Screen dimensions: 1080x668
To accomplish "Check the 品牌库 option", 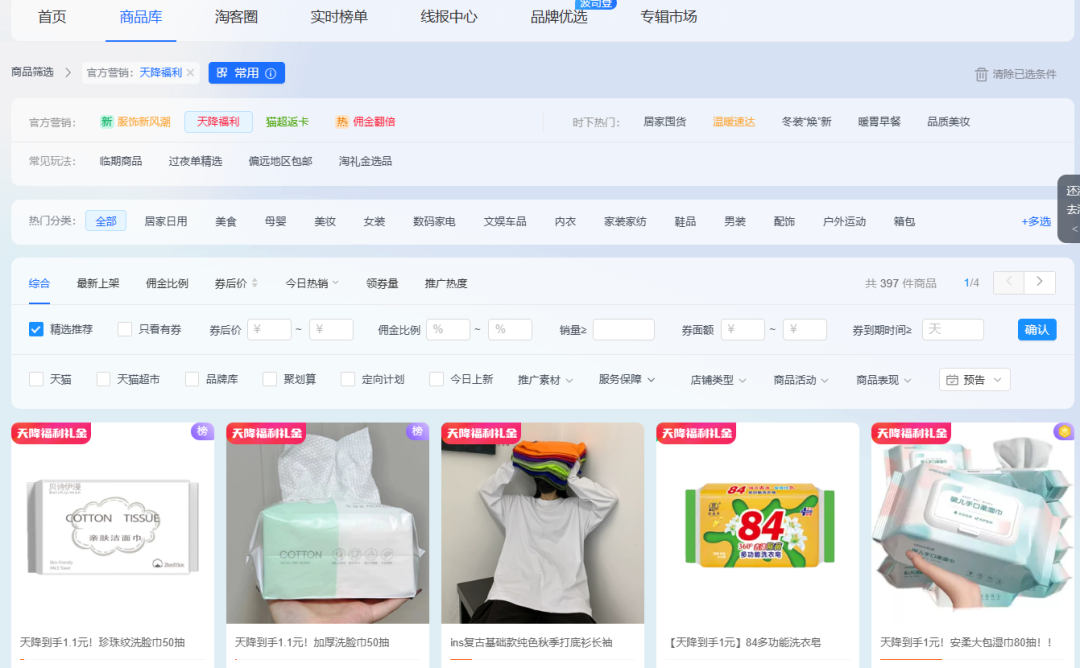I will (192, 379).
